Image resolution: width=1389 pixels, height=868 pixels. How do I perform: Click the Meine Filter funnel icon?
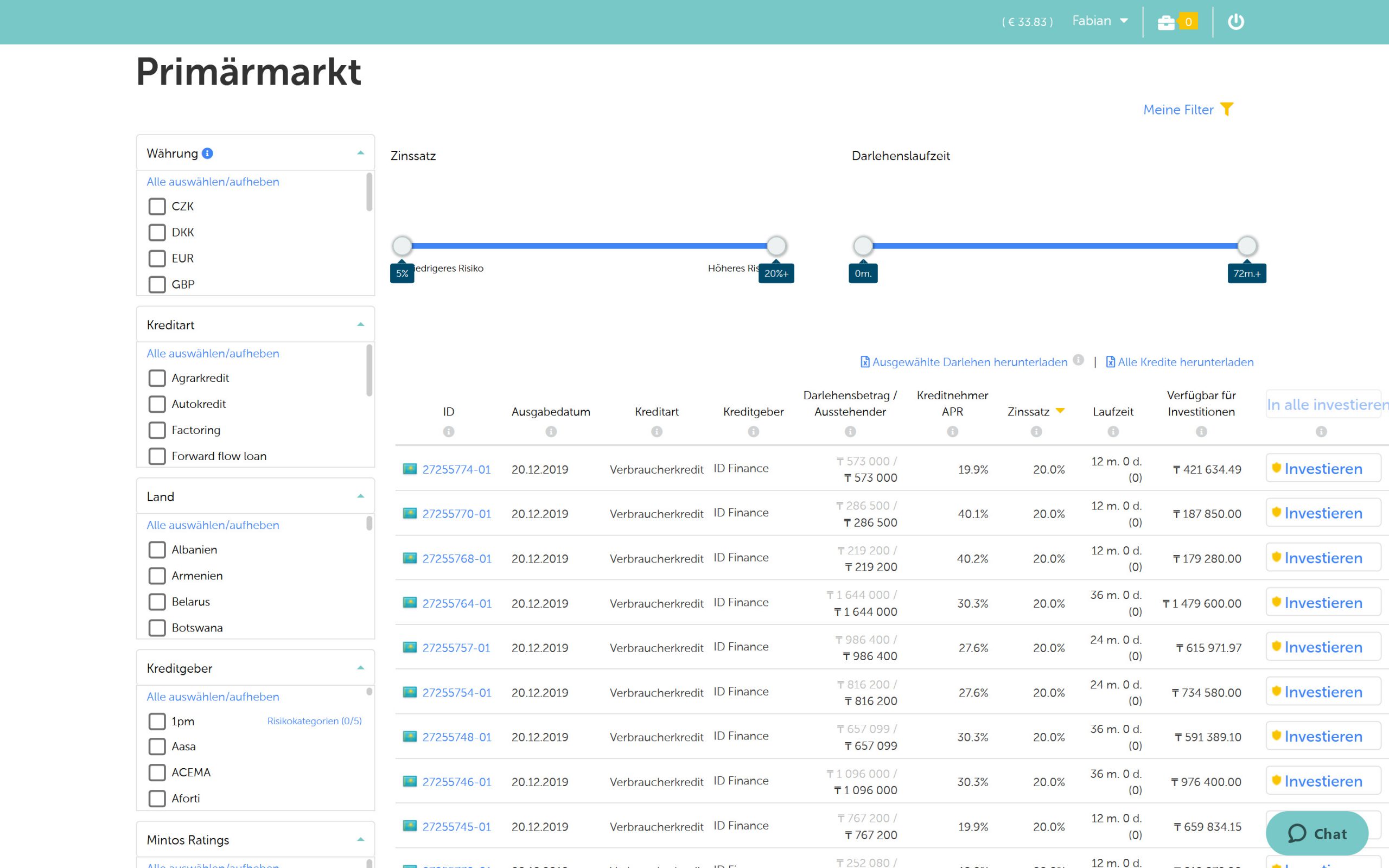(1227, 109)
